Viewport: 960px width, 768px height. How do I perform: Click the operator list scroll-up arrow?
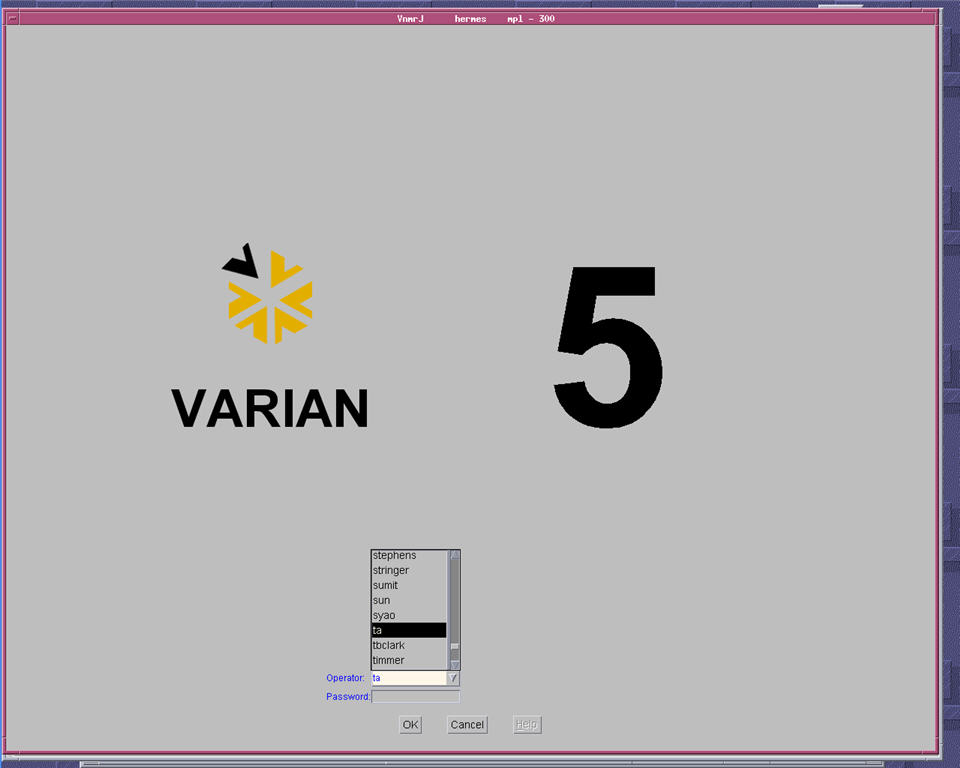455,555
